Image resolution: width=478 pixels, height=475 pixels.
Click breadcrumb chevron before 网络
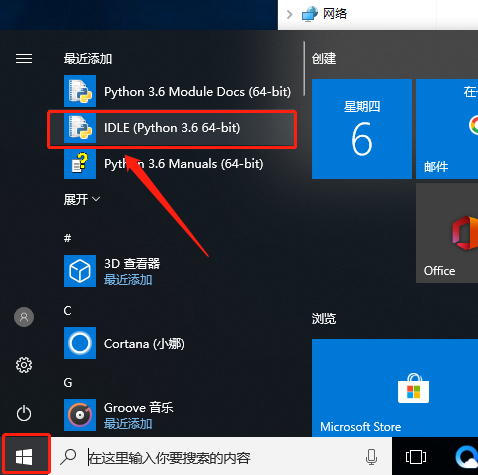click(x=290, y=14)
